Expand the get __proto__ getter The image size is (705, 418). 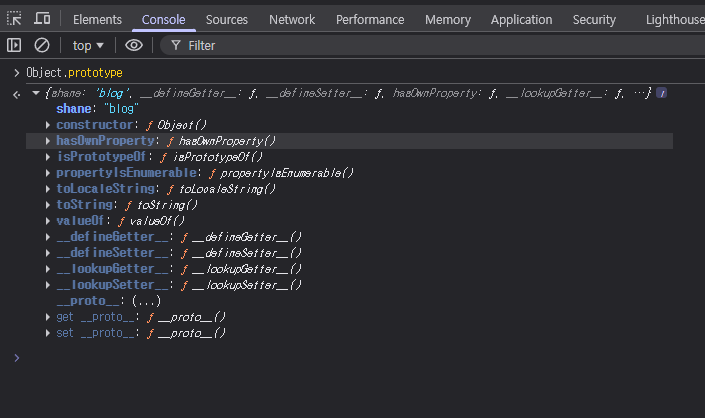tap(49, 317)
